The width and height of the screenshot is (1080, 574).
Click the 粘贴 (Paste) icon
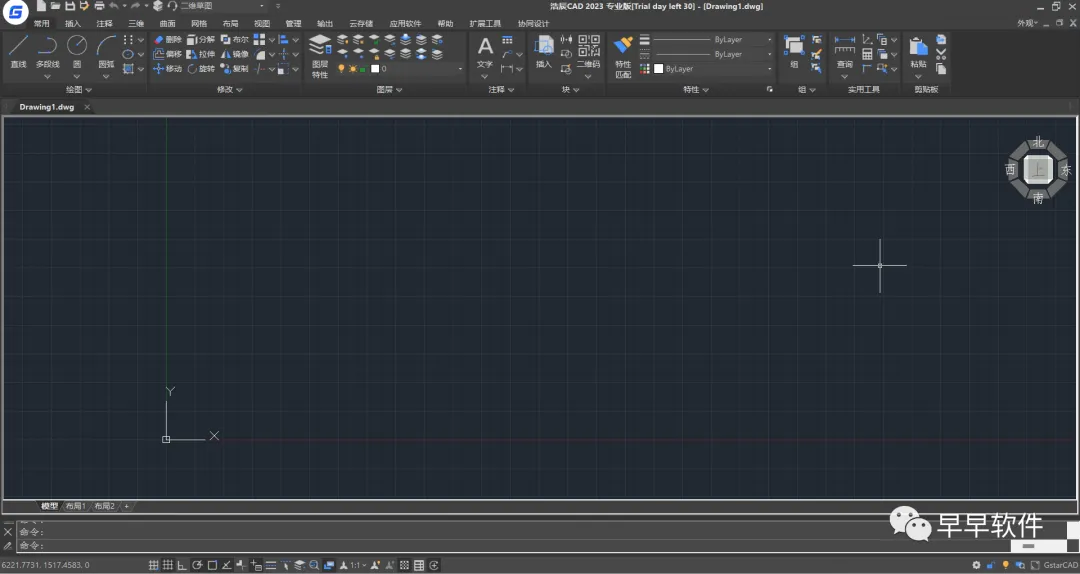click(x=918, y=52)
